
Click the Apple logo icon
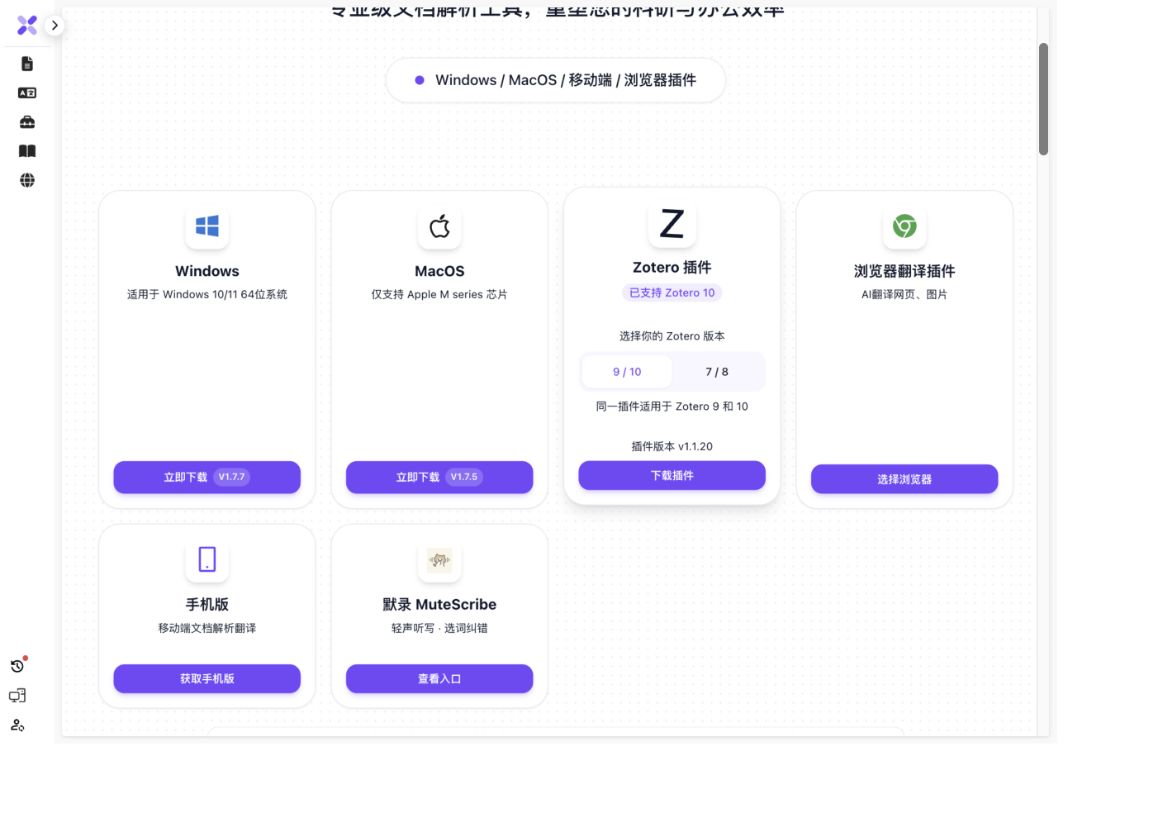(x=439, y=226)
